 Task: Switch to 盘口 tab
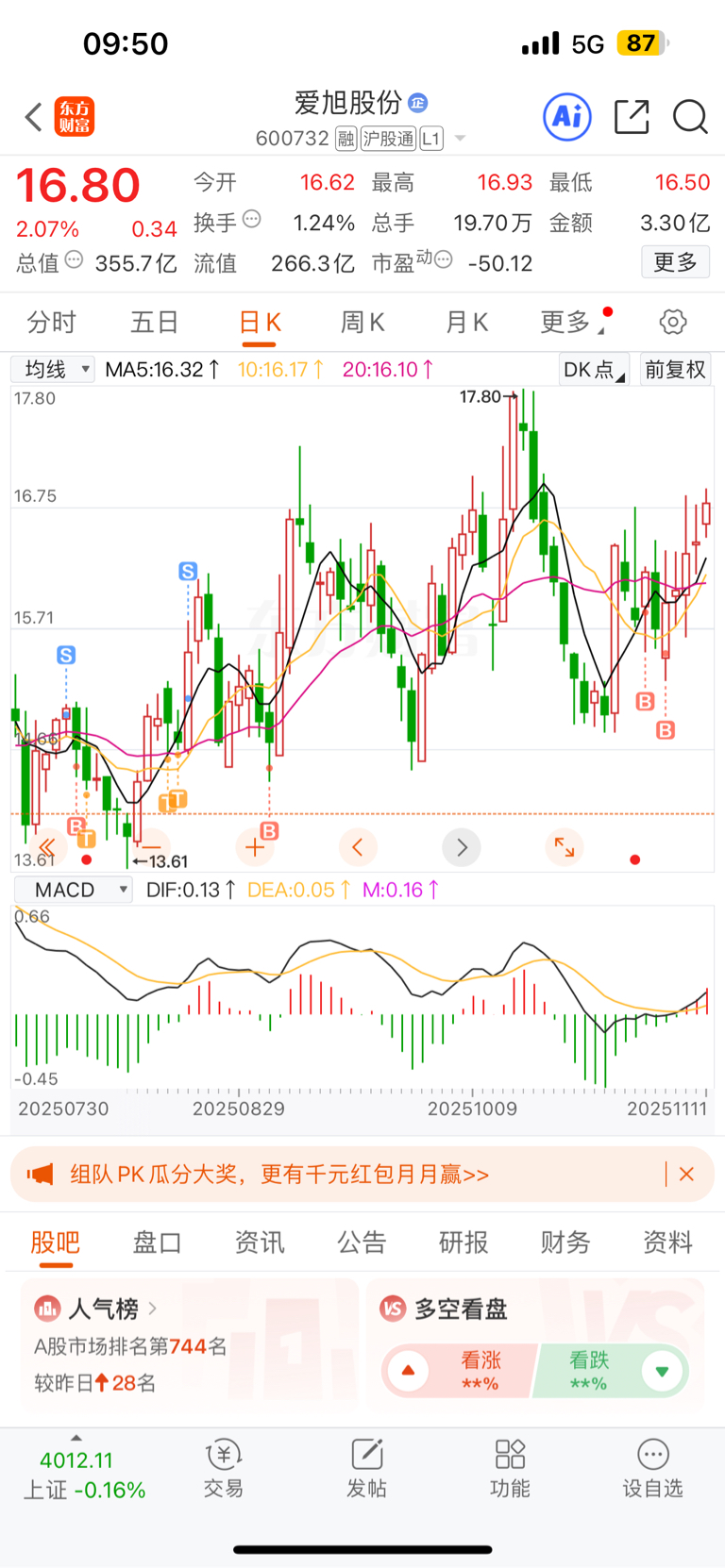[x=157, y=1243]
